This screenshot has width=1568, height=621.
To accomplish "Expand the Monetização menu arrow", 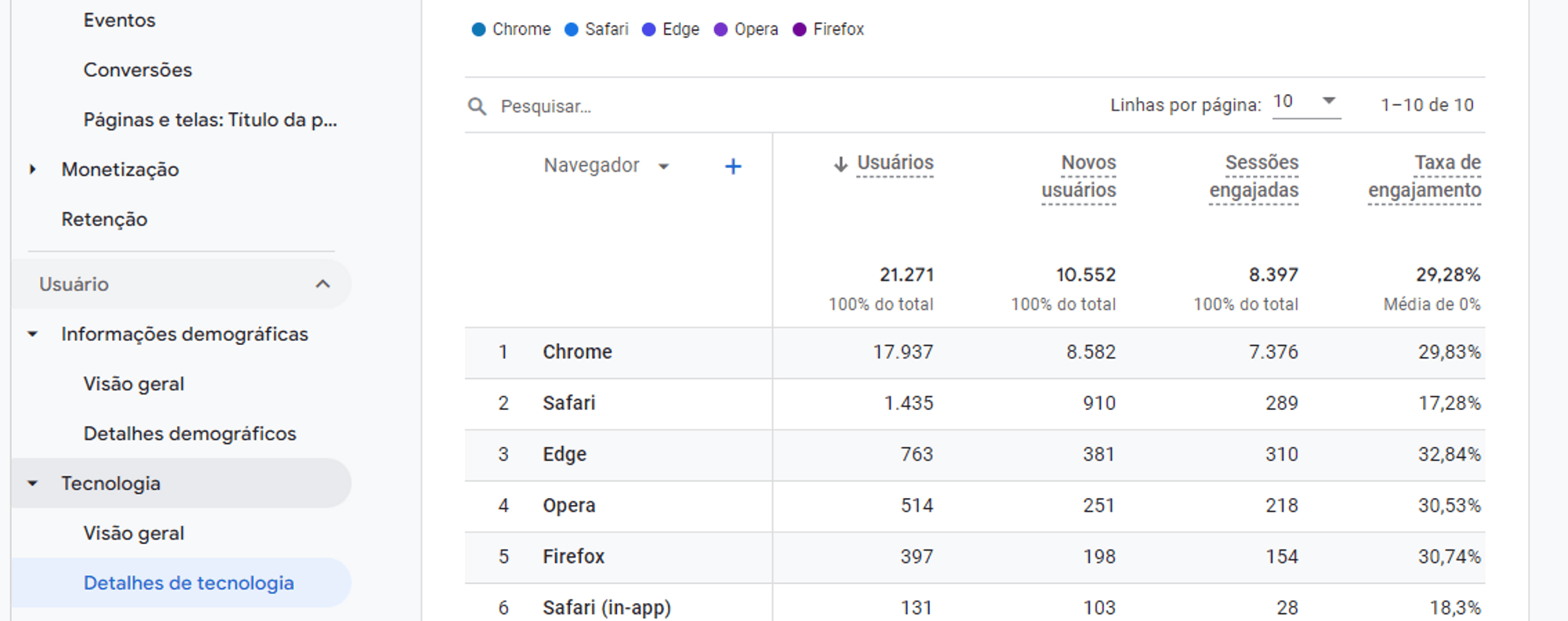I will coord(32,169).
